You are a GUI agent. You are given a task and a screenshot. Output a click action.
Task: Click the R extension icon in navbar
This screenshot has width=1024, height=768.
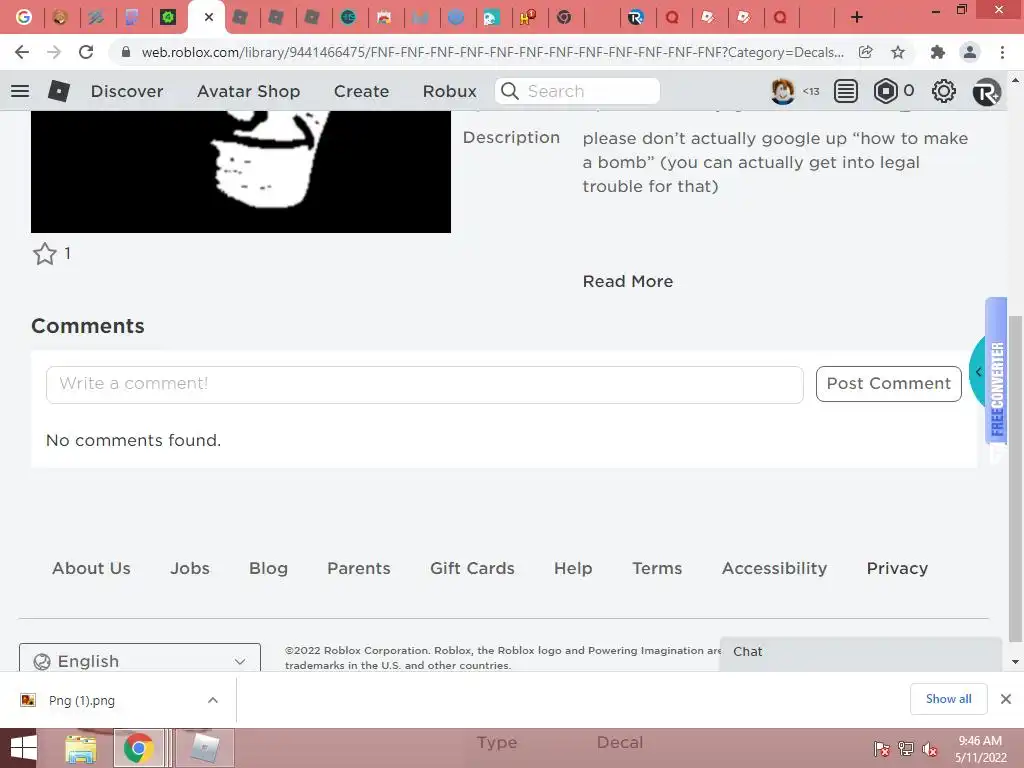(986, 91)
